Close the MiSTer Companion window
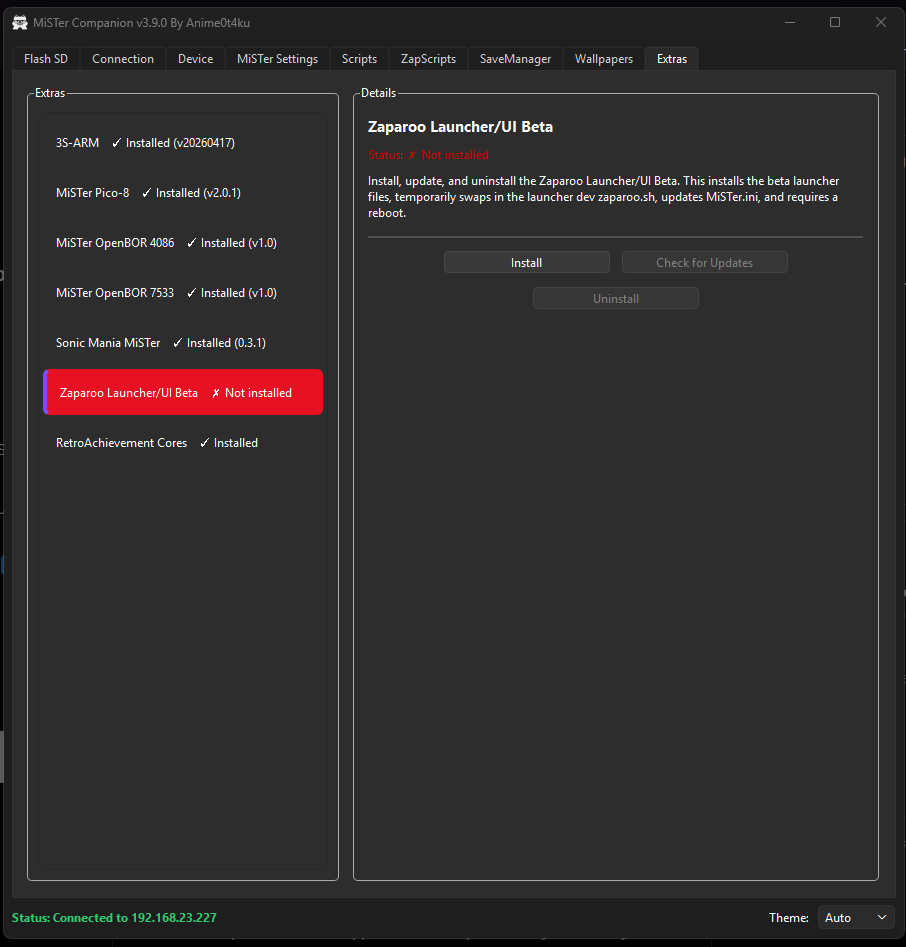The height and width of the screenshot is (947, 906). coord(881,22)
